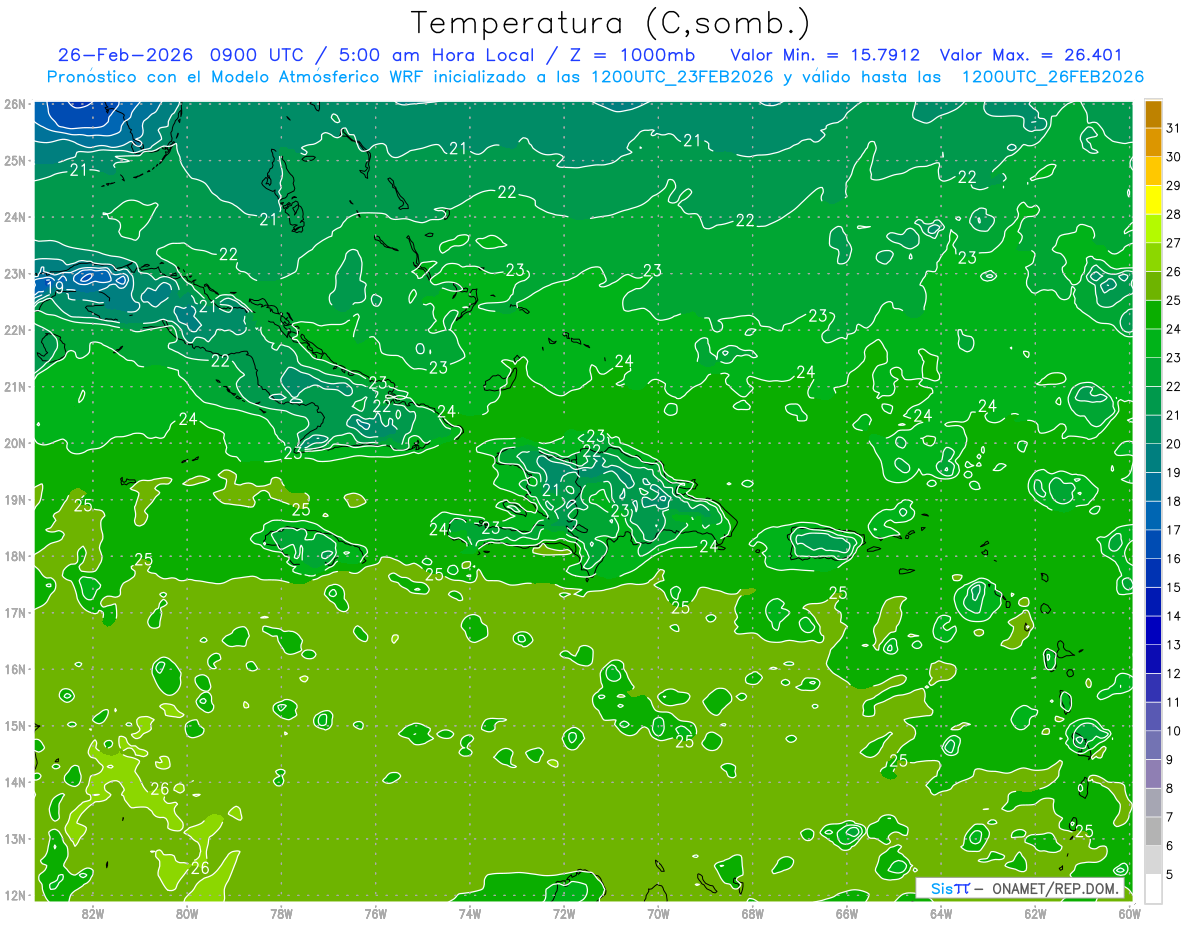Click the 5 label on the color scale
The width and height of the screenshot is (1200, 927).
pyautogui.click(x=1170, y=875)
